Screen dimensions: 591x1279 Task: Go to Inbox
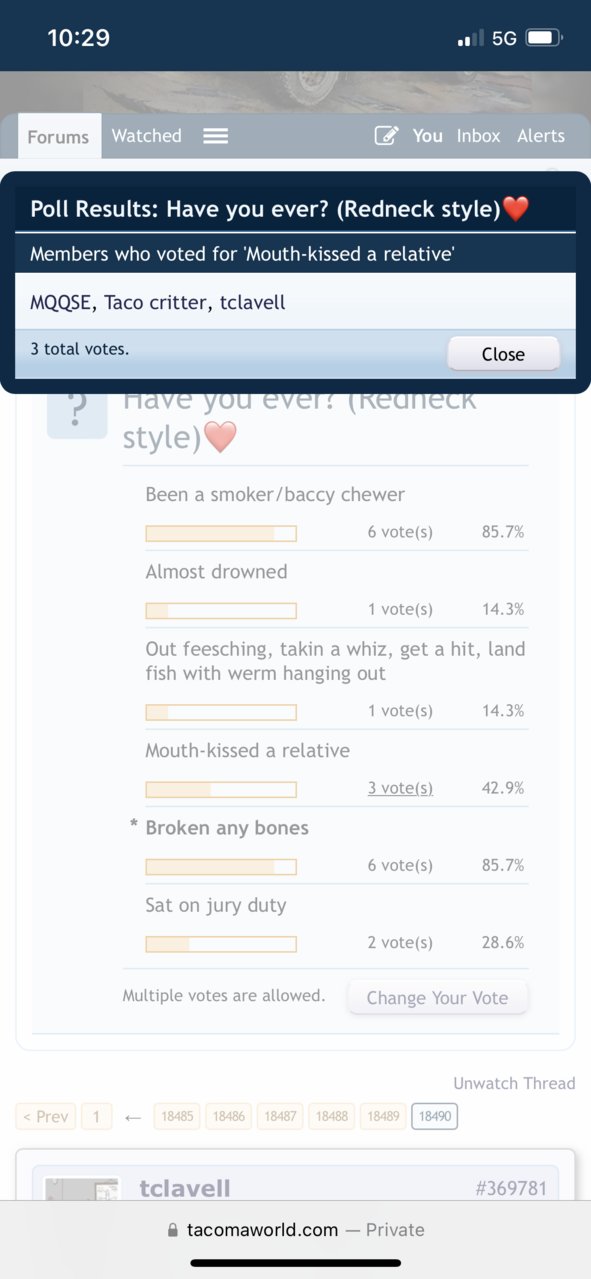click(x=478, y=136)
